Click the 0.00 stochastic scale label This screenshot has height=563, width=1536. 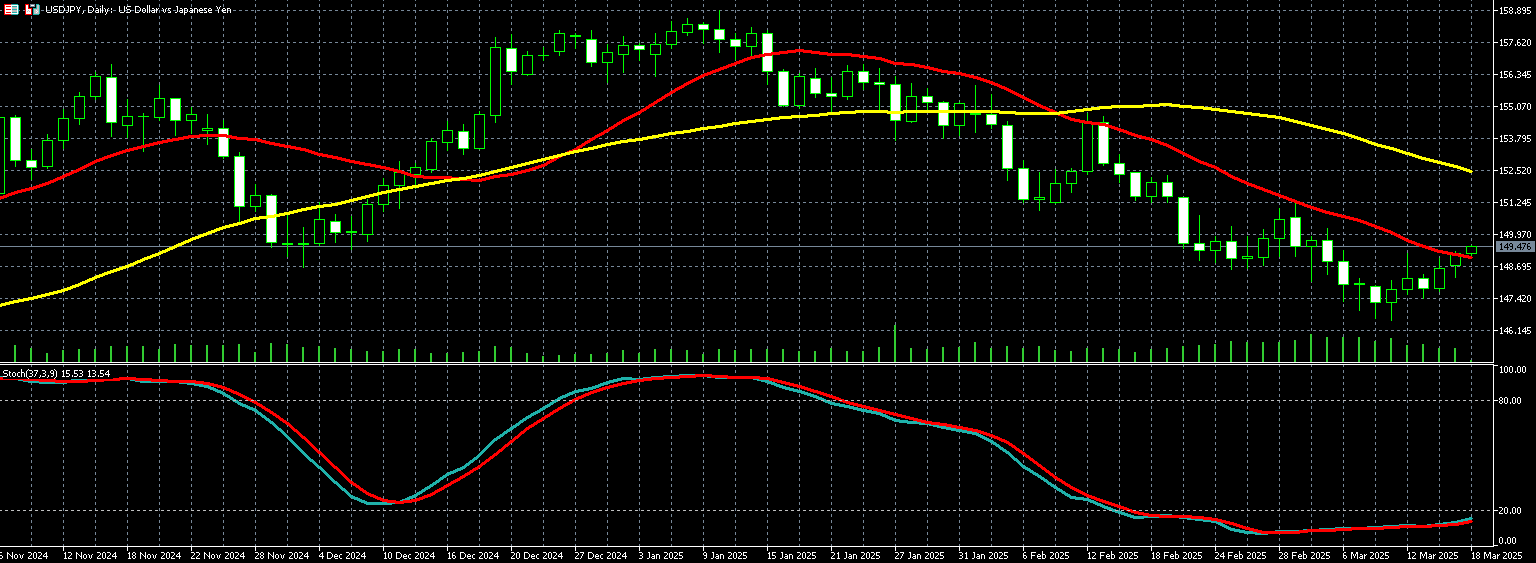click(x=1509, y=541)
